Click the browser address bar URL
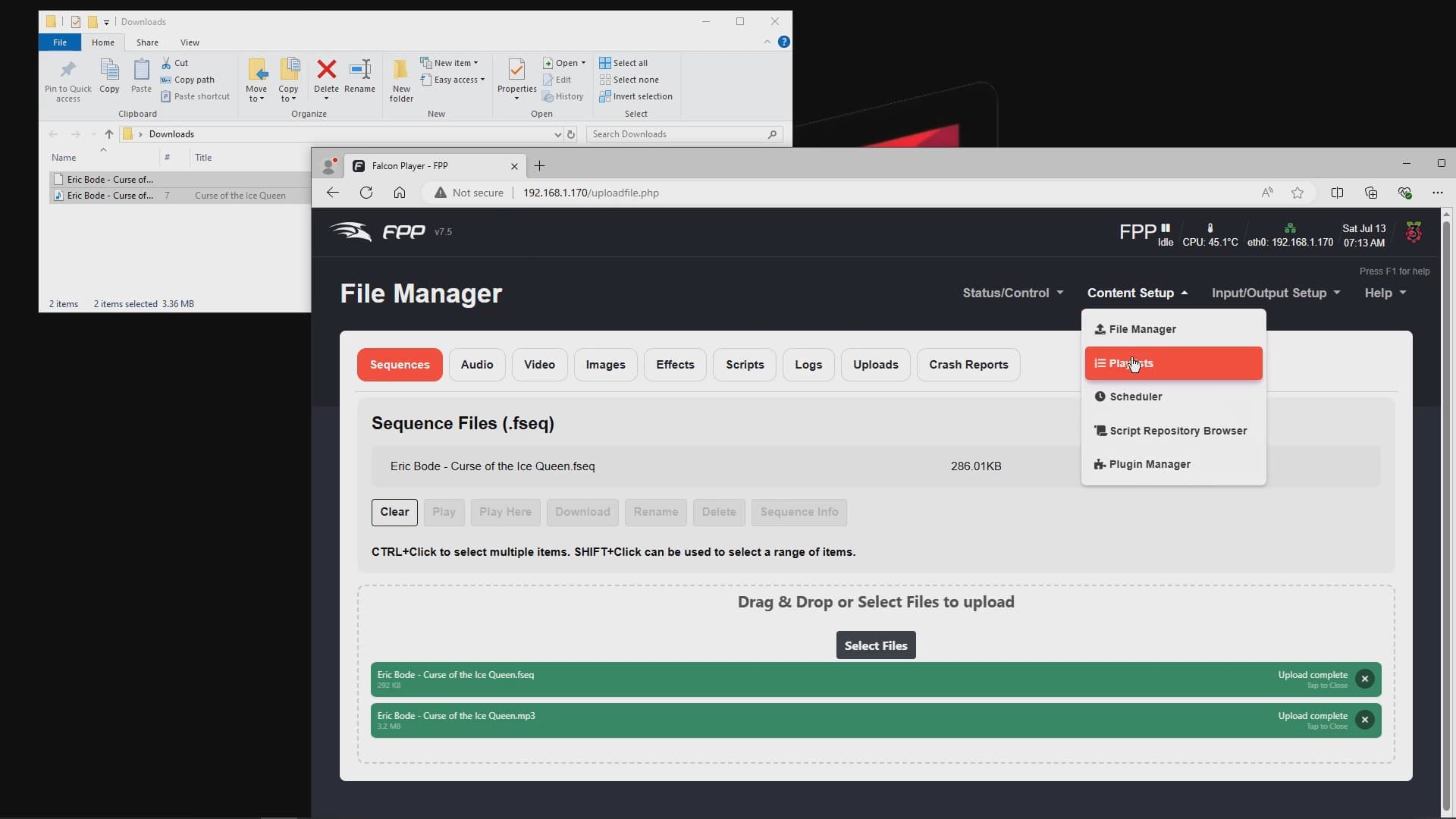This screenshot has height=819, width=1456. click(x=591, y=193)
